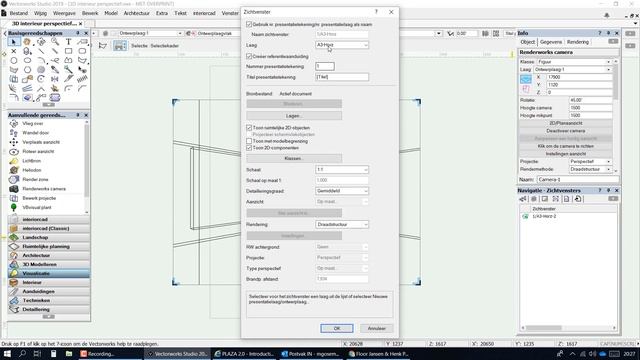Open the Detaillering tool set
Viewport: 640px width, 360px height.
coord(49,309)
